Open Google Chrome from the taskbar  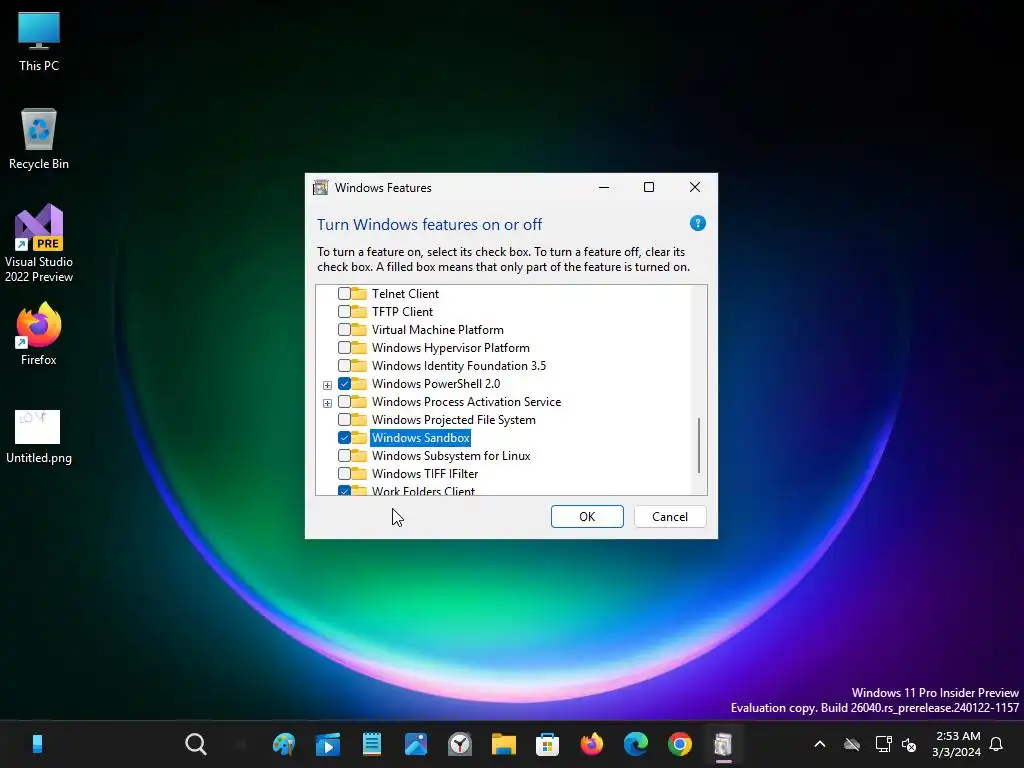[679, 744]
